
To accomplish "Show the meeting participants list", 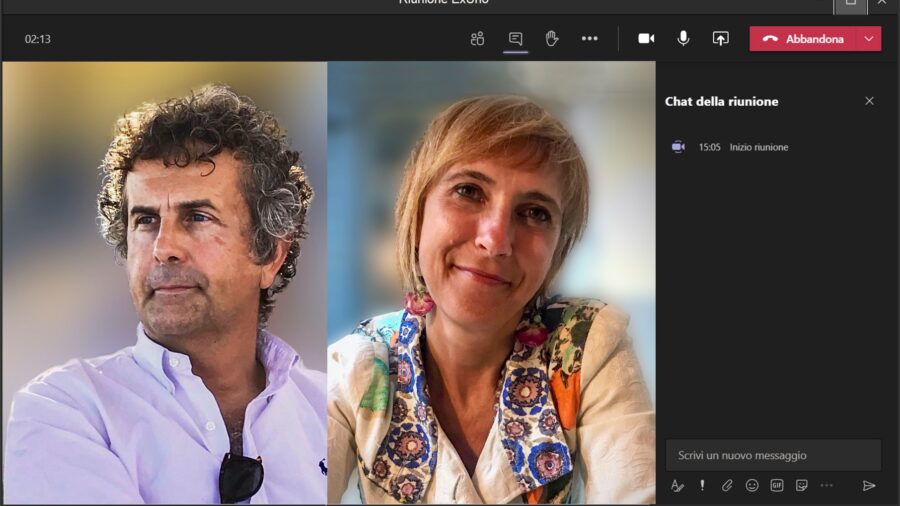I will click(477, 39).
